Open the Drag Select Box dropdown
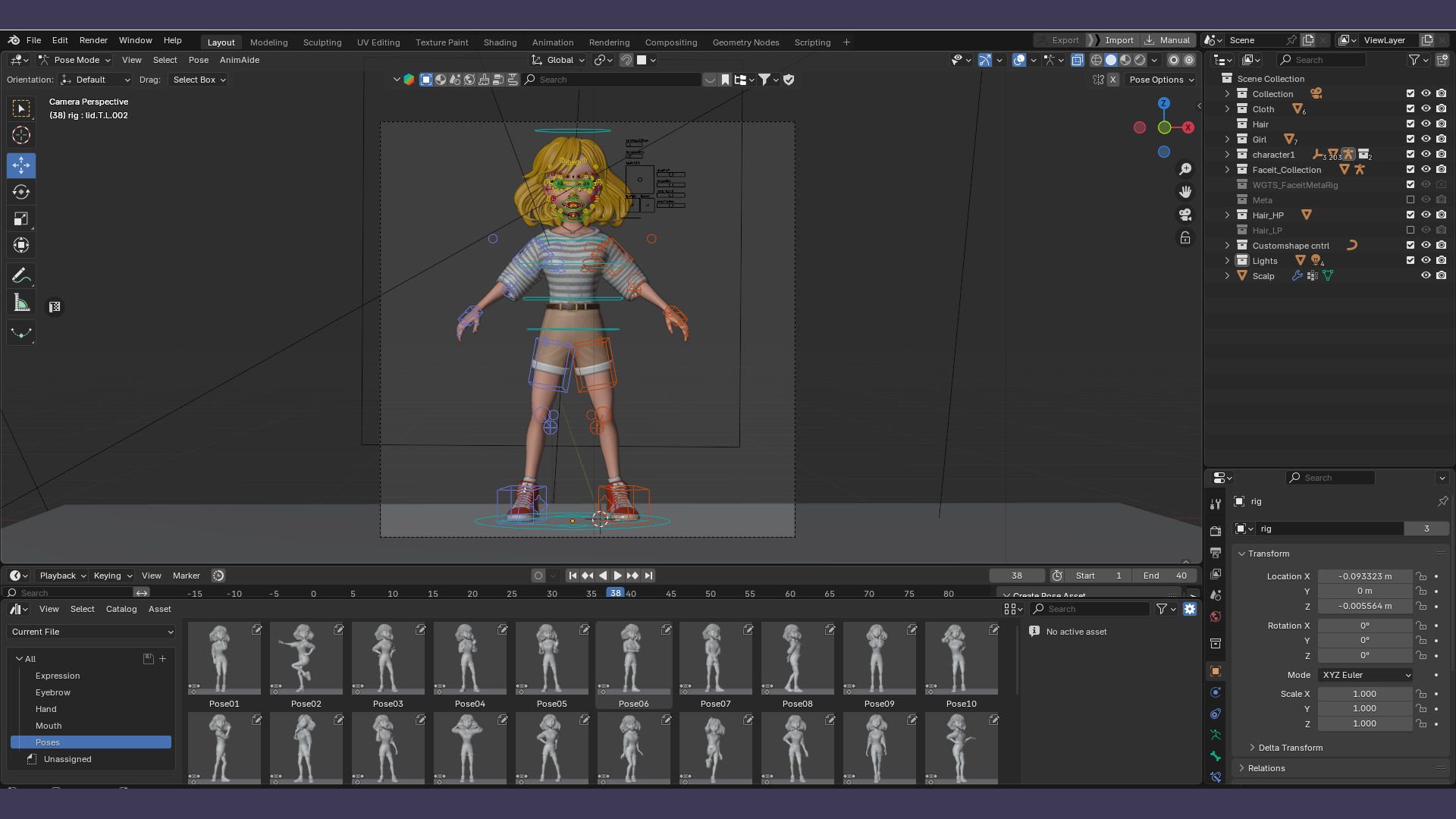This screenshot has width=1456, height=819. [x=199, y=80]
